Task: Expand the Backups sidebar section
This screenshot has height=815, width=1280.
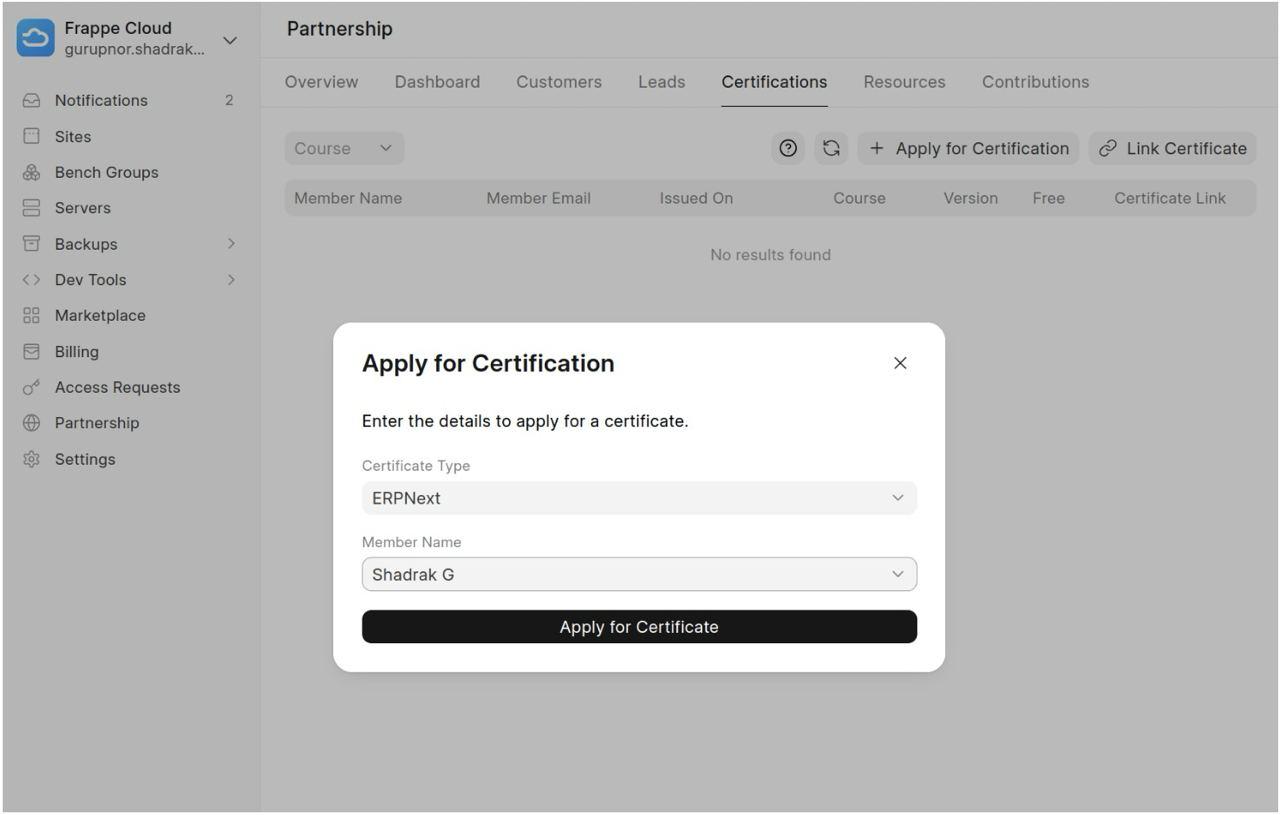Action: click(231, 244)
